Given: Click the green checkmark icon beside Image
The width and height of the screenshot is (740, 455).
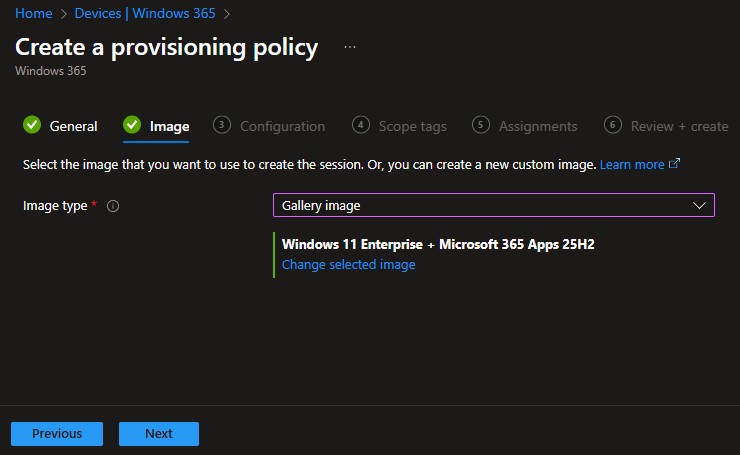Looking at the screenshot, I should pos(132,125).
